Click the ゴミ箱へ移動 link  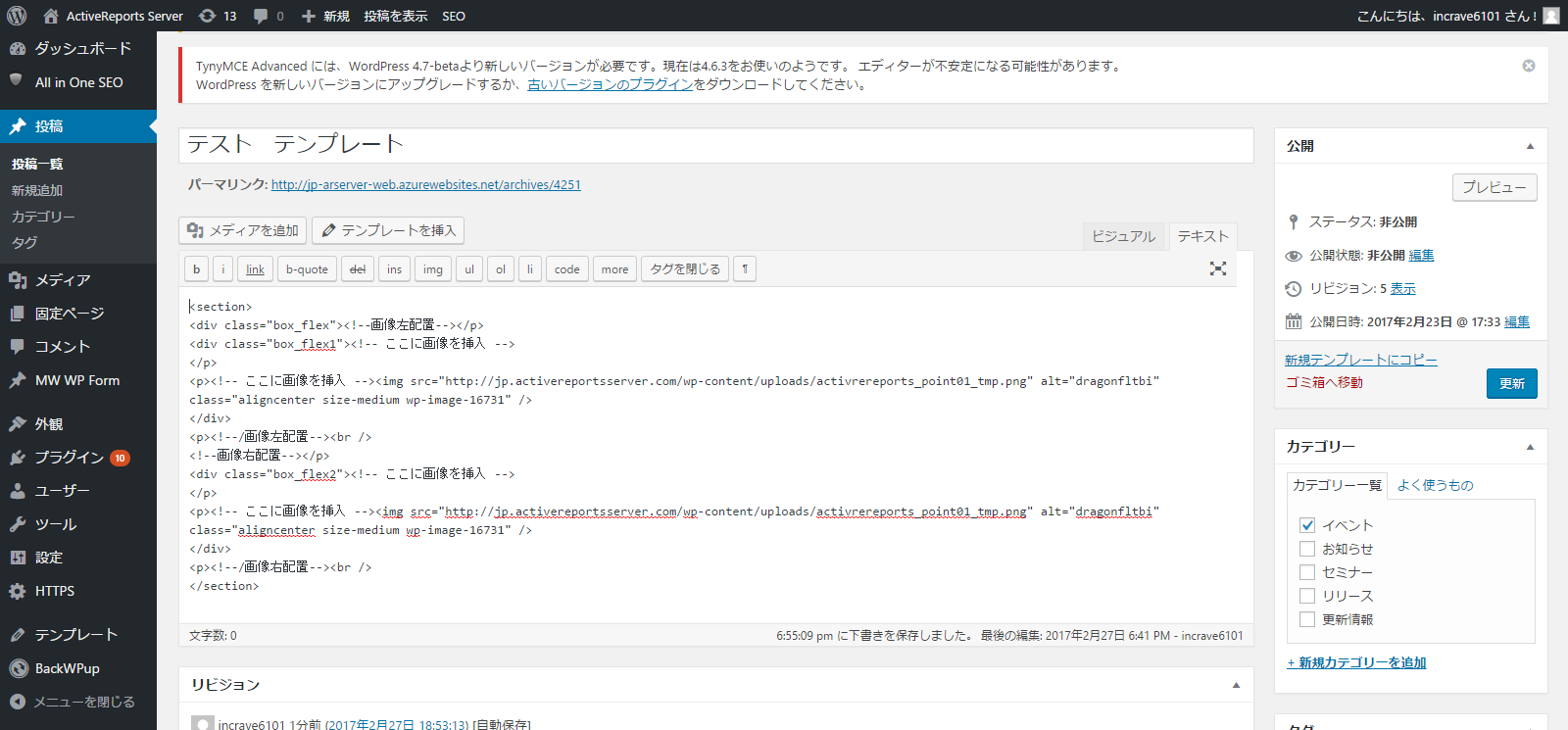tap(1324, 382)
